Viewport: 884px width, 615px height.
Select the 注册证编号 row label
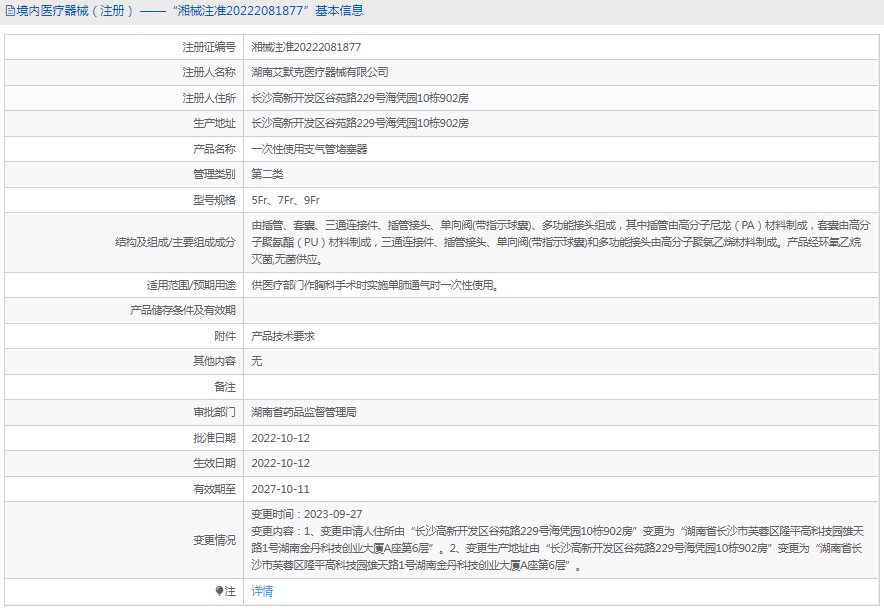209,47
